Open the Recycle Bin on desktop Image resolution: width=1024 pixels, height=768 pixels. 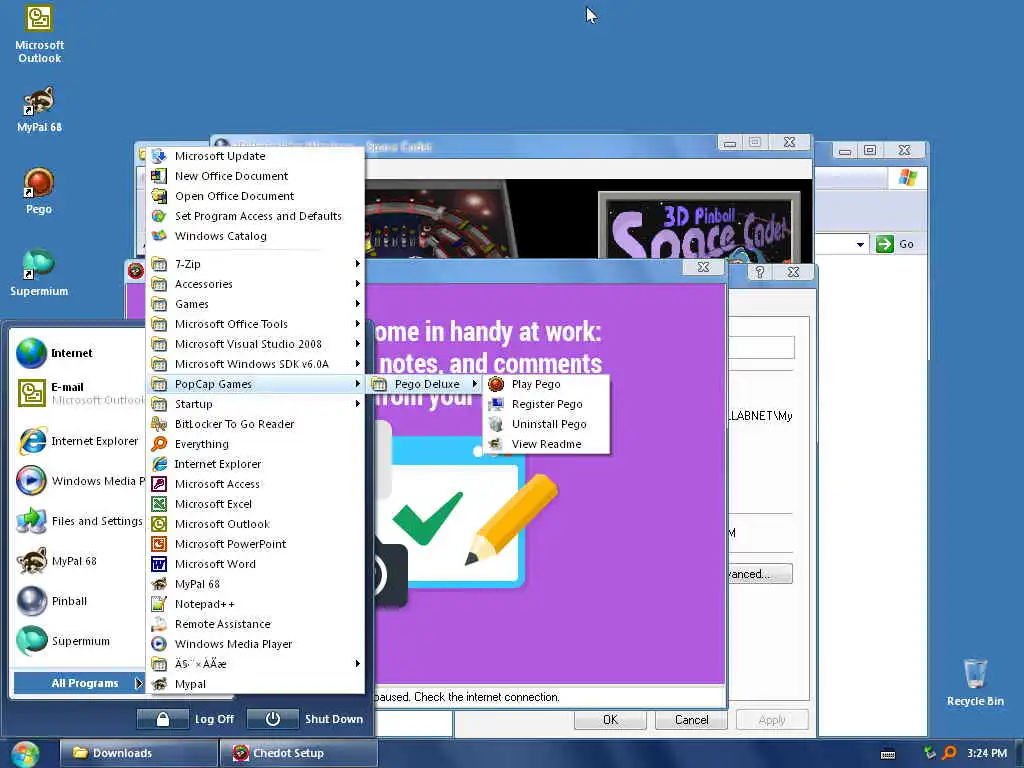point(975,682)
